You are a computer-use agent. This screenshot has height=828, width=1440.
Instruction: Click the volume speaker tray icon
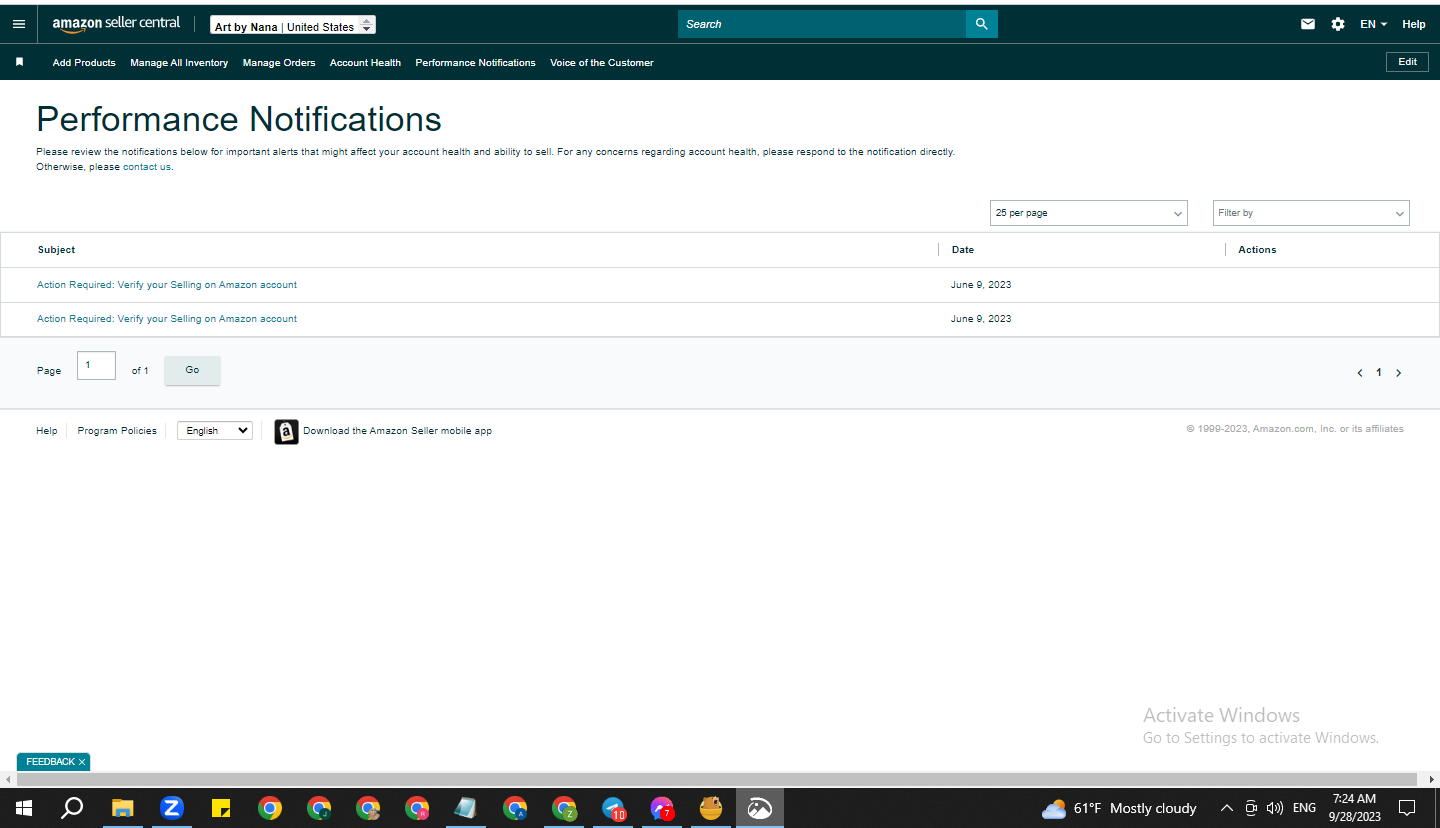pos(1274,808)
